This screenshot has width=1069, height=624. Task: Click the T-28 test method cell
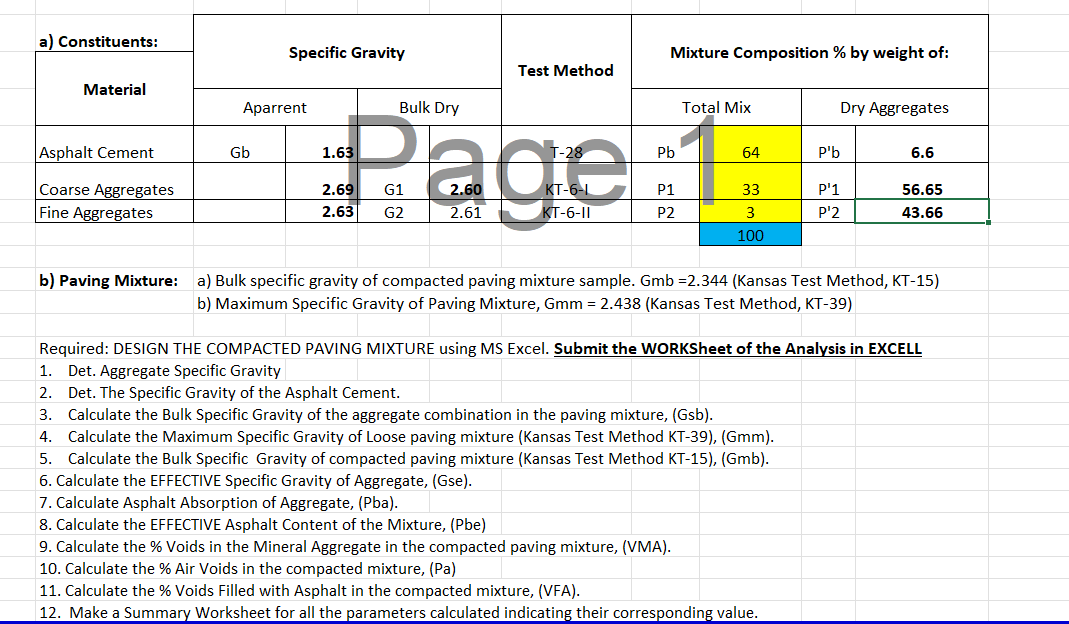pyautogui.click(x=566, y=151)
